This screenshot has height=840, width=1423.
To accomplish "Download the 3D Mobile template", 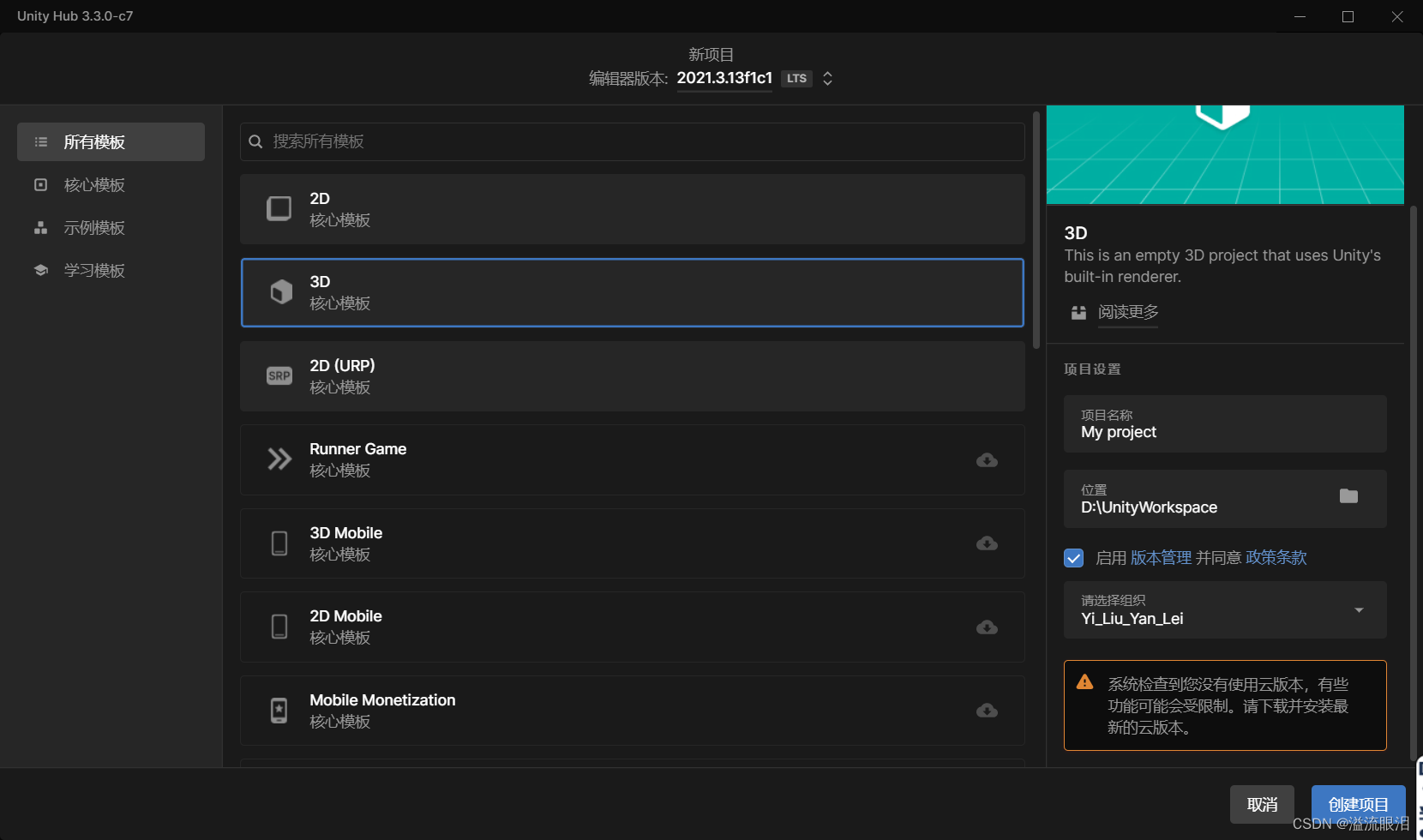I will point(987,543).
